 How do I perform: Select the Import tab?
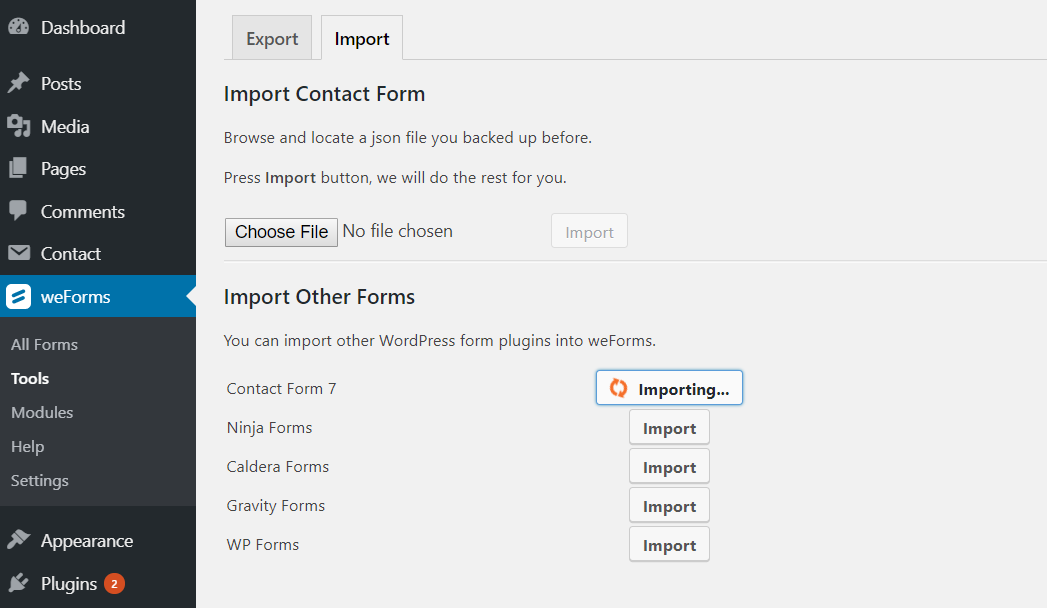click(361, 38)
